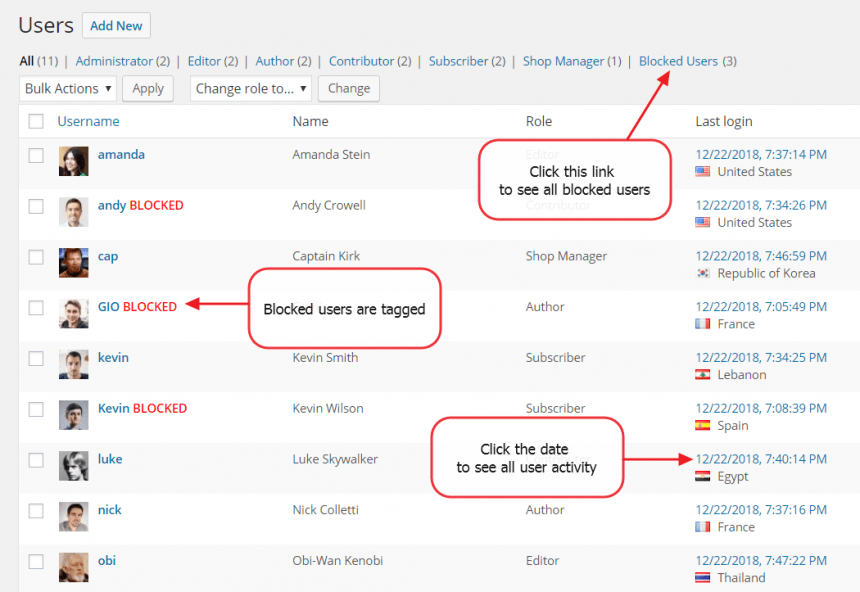This screenshot has width=860, height=592.
Task: Click the Republic of Korea flag icon
Action: pos(703,273)
